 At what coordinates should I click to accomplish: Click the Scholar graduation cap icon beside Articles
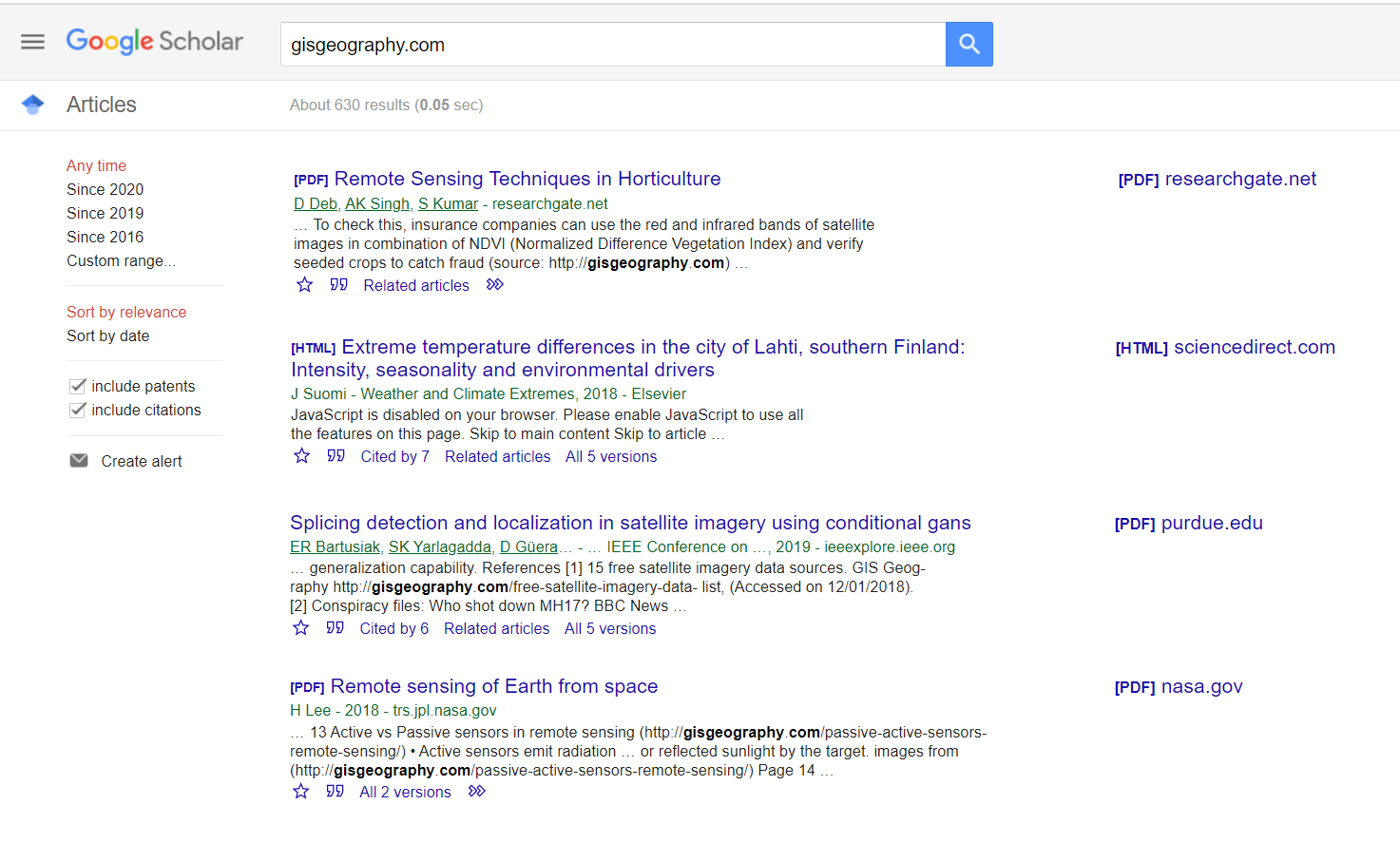(x=33, y=105)
